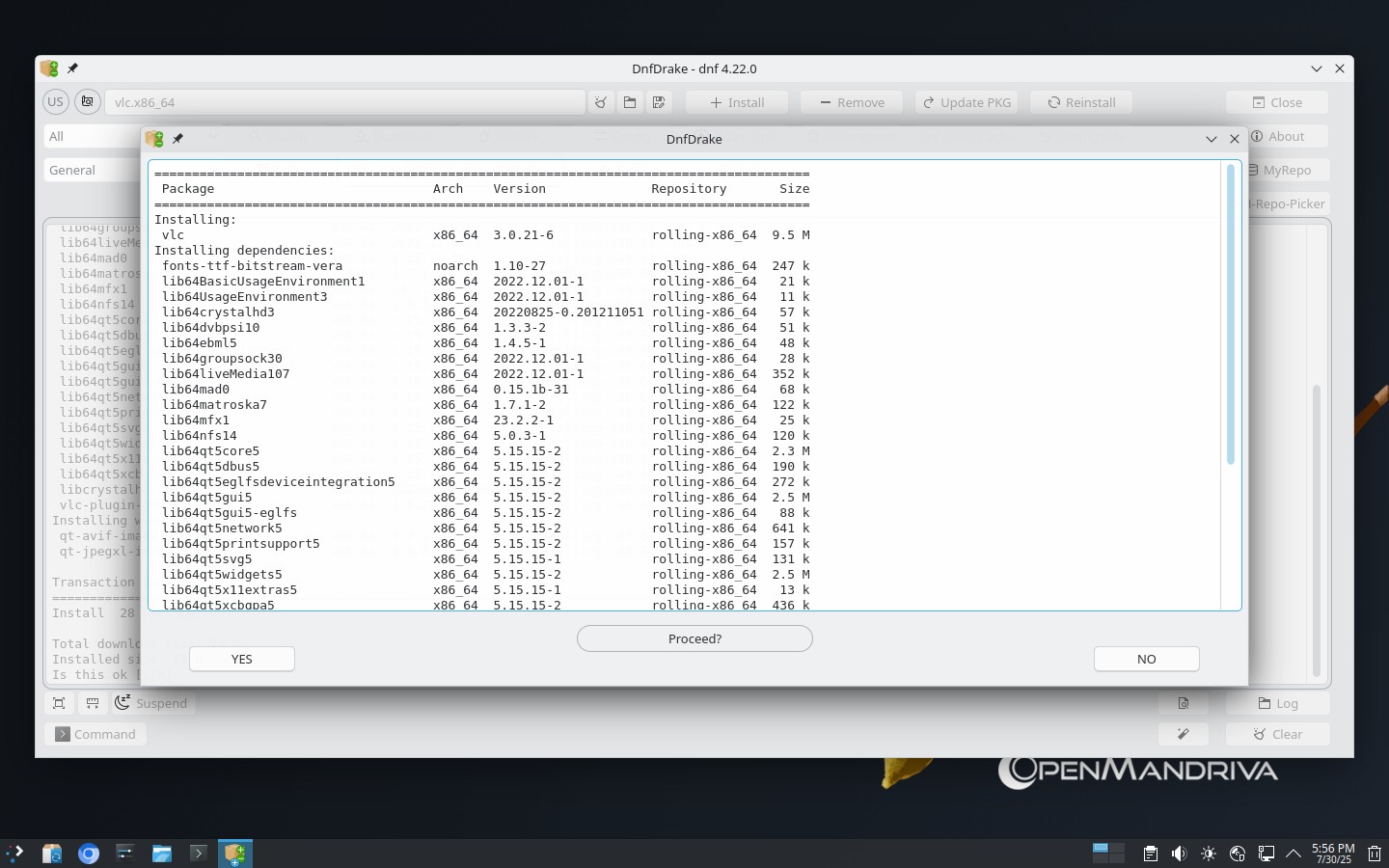1389x868 pixels.
Task: Open the brightness tray icon
Action: pyautogui.click(x=1209, y=854)
